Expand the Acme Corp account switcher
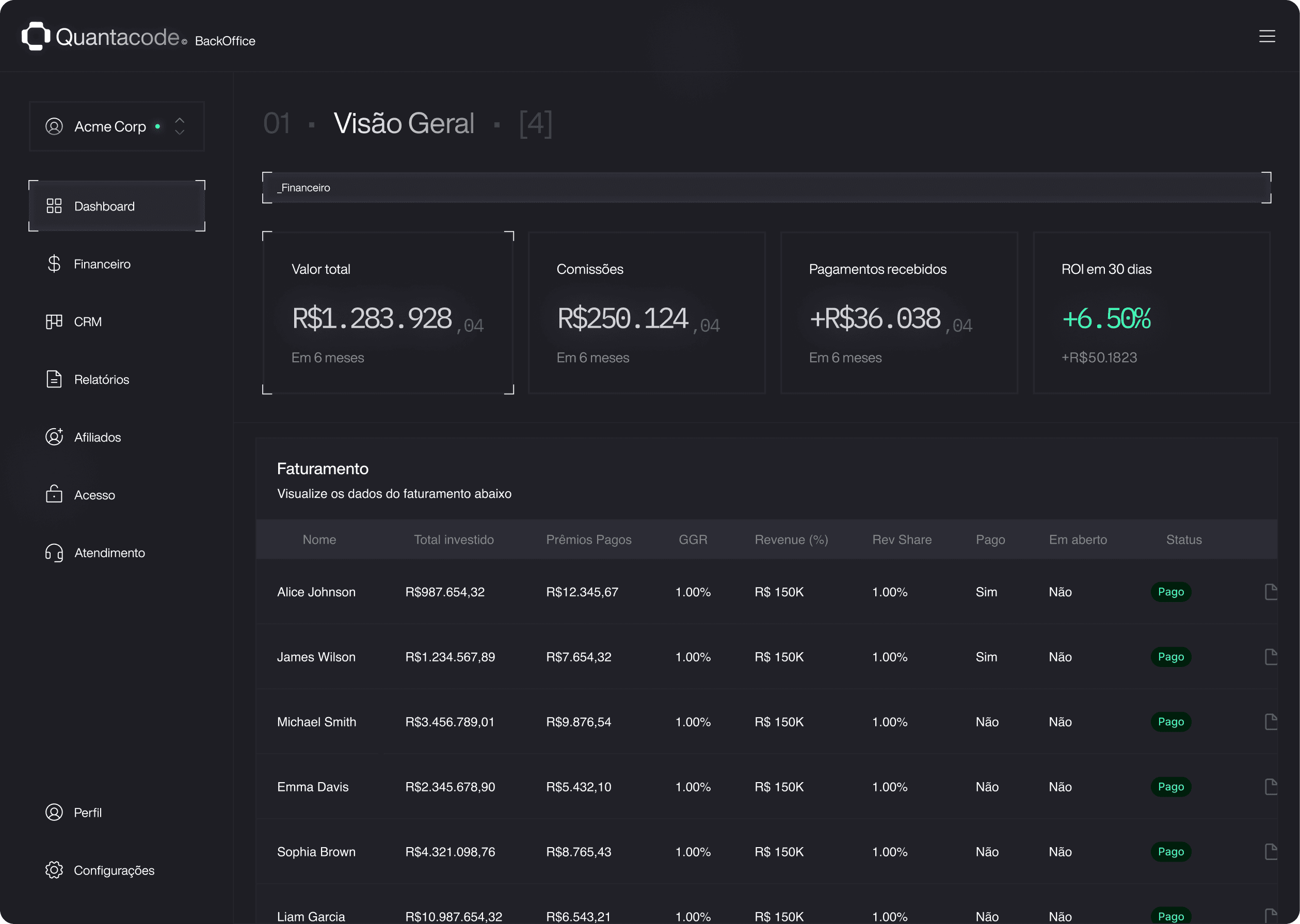The width and height of the screenshot is (1300, 924). point(110,126)
